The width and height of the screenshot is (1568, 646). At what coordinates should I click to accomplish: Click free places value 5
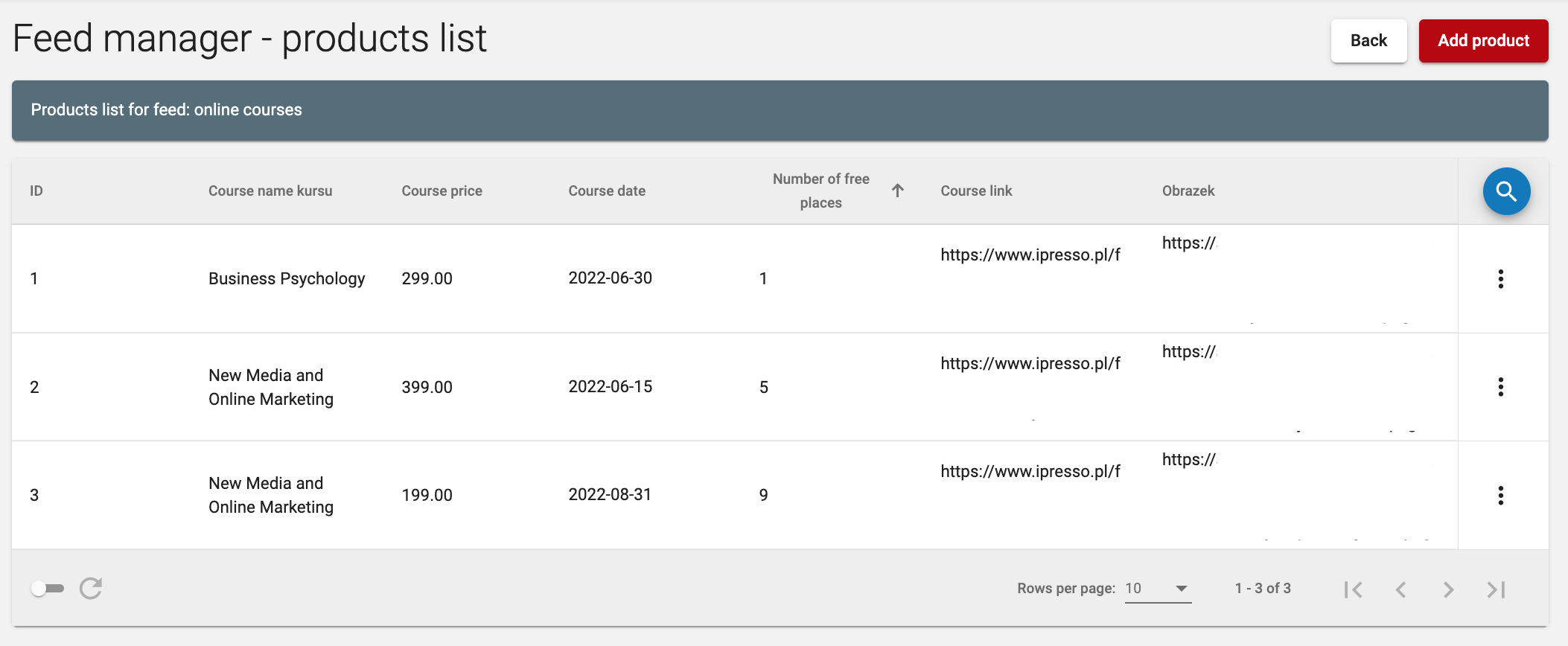763,388
